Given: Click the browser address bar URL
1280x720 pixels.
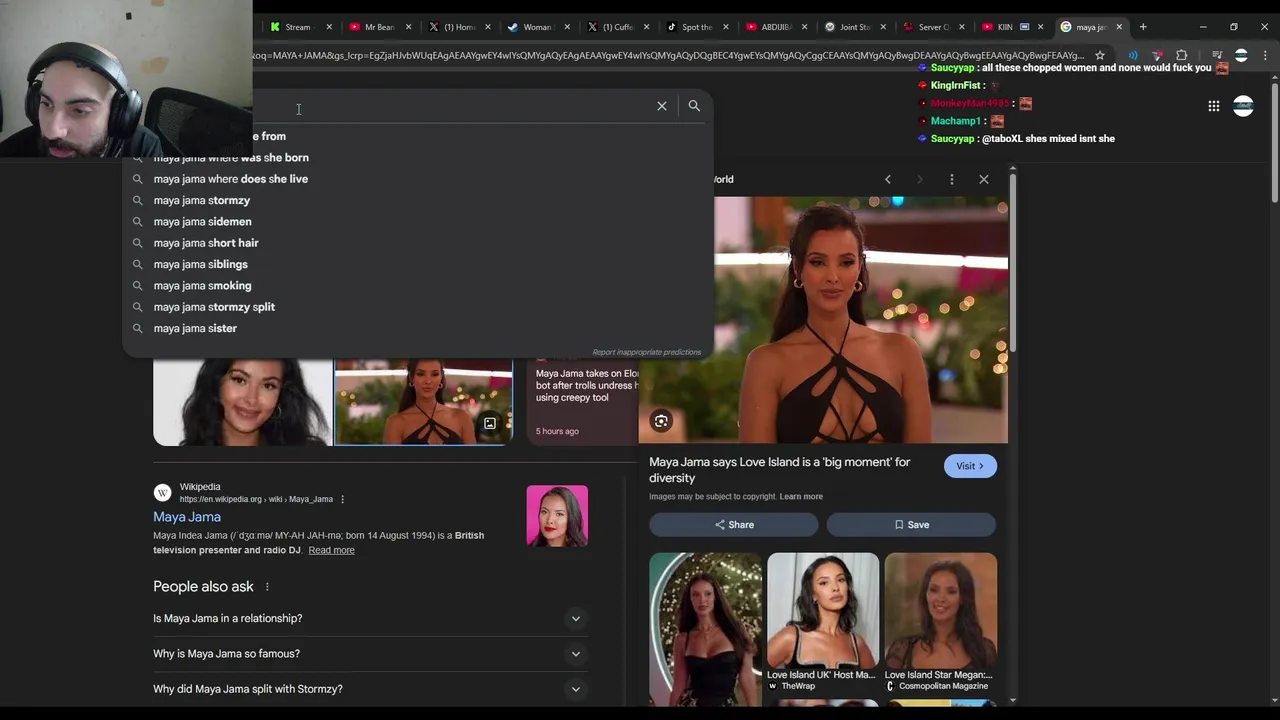Looking at the screenshot, I should (x=668, y=55).
